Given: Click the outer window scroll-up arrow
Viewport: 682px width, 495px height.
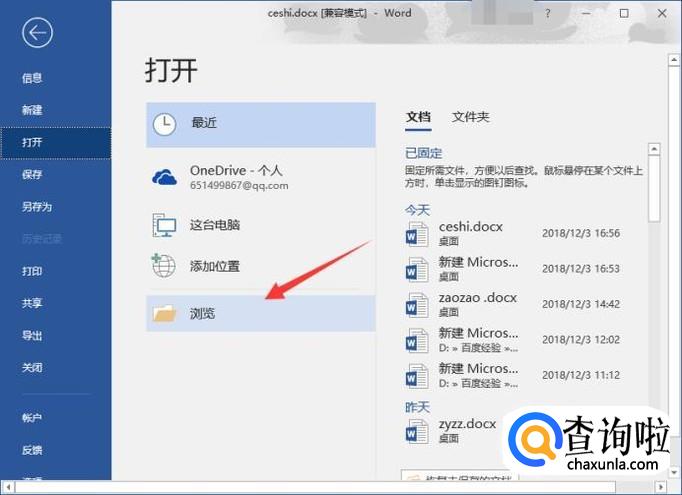Looking at the screenshot, I should [674, 60].
